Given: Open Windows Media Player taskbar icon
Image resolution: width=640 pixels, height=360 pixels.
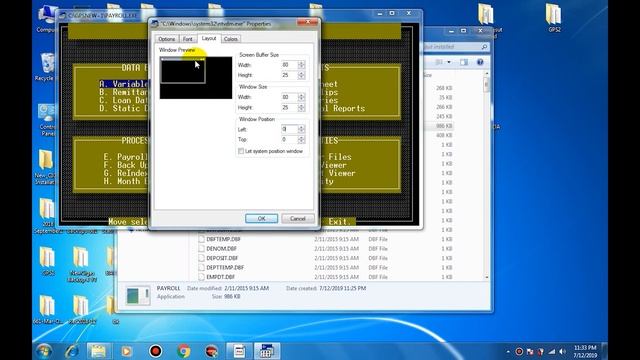Looking at the screenshot, I should [x=127, y=351].
